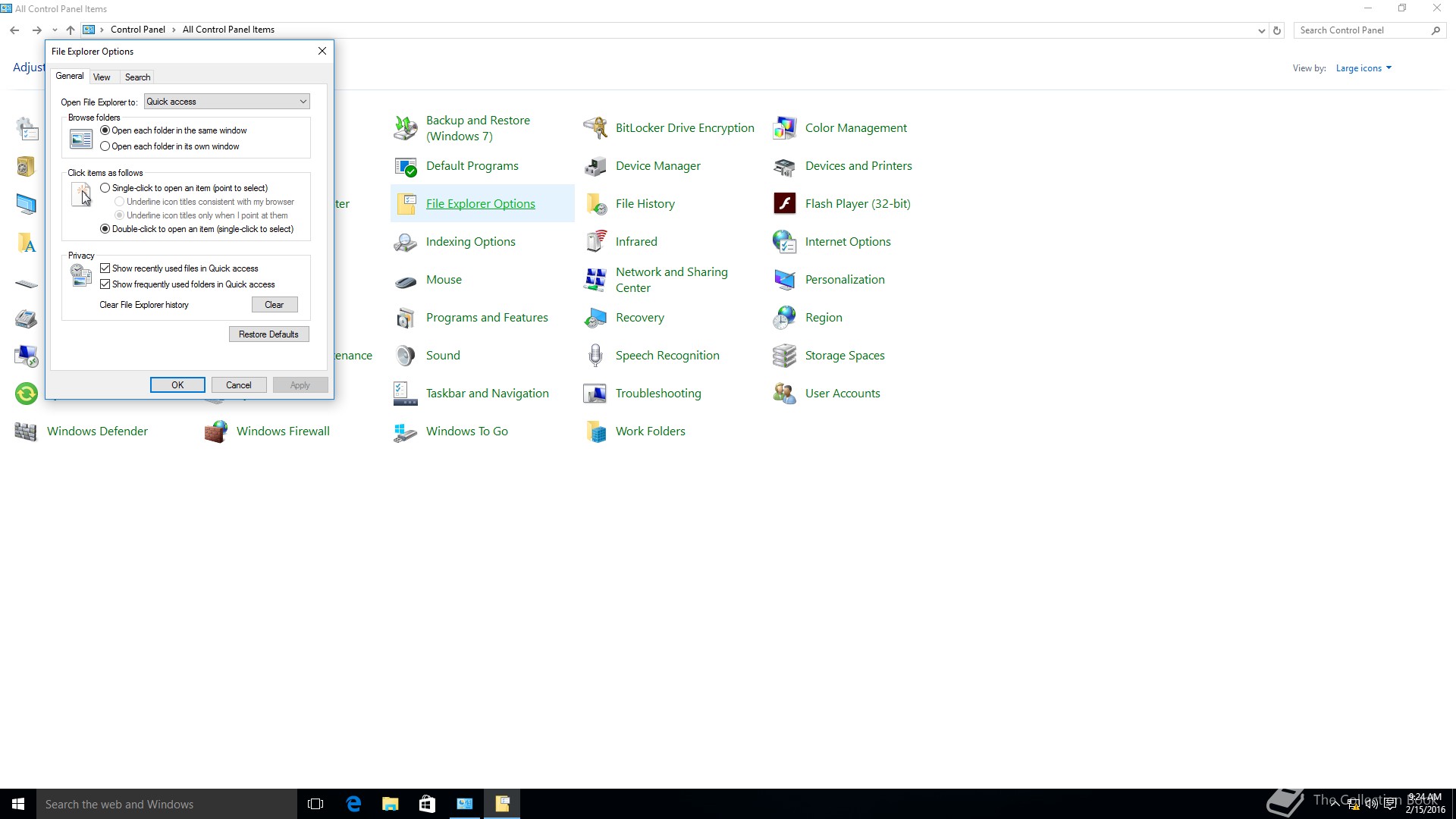
Task: Launch Microsoft Edge from the taskbar
Action: (x=353, y=804)
